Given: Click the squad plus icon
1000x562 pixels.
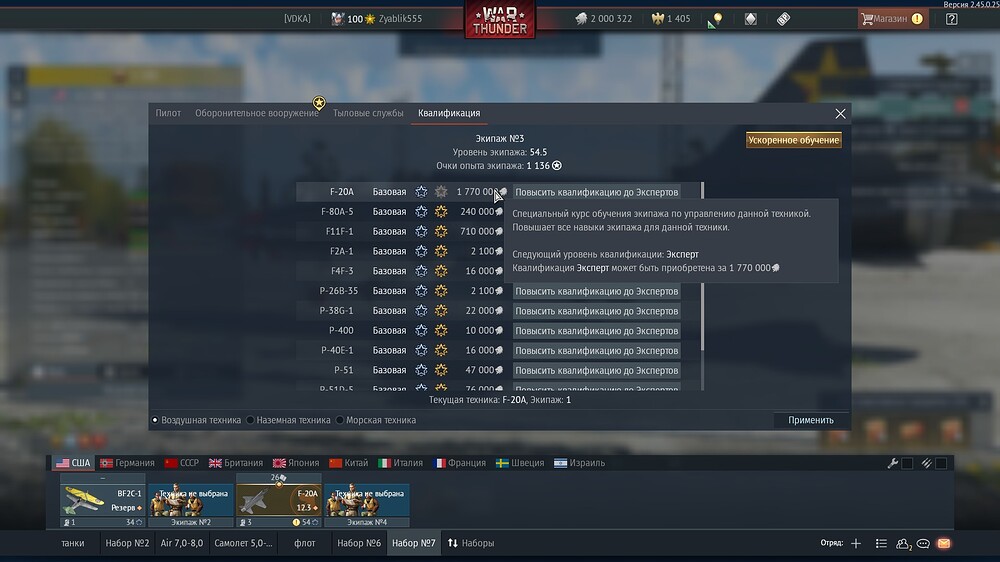Looking at the screenshot, I should tap(856, 544).
